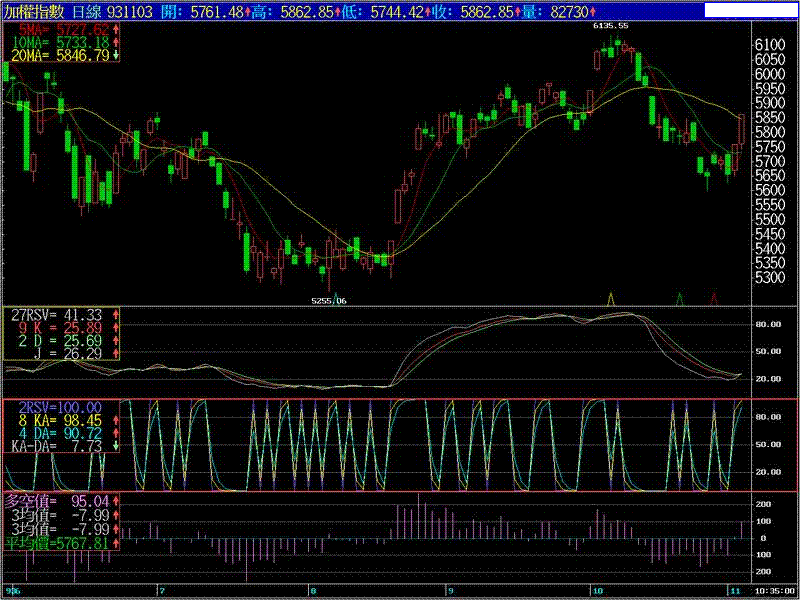The height and width of the screenshot is (600, 800).
Task: Click the green triangle signal marker
Action: [680, 298]
